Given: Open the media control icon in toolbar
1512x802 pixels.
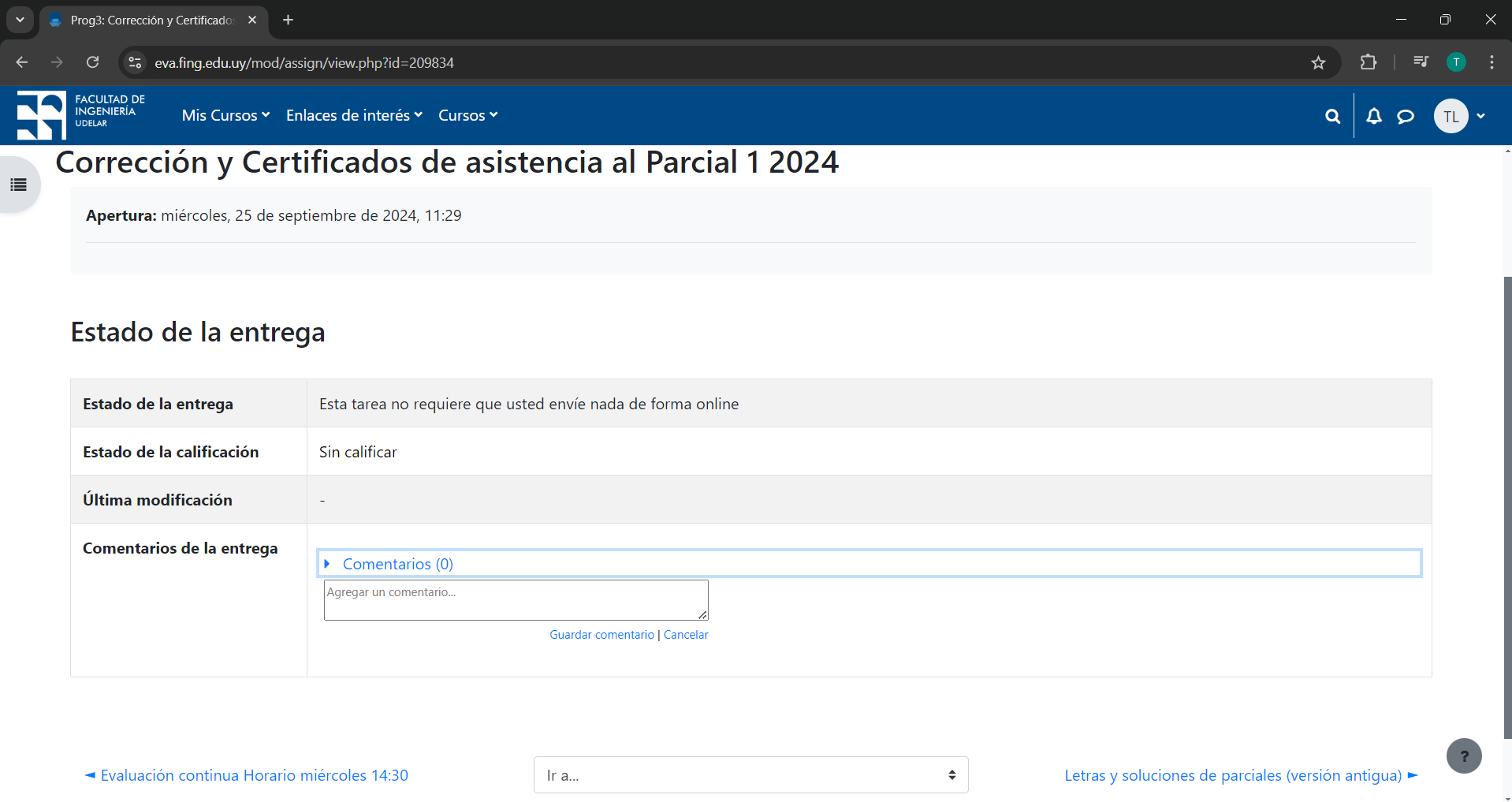Looking at the screenshot, I should 1421,62.
